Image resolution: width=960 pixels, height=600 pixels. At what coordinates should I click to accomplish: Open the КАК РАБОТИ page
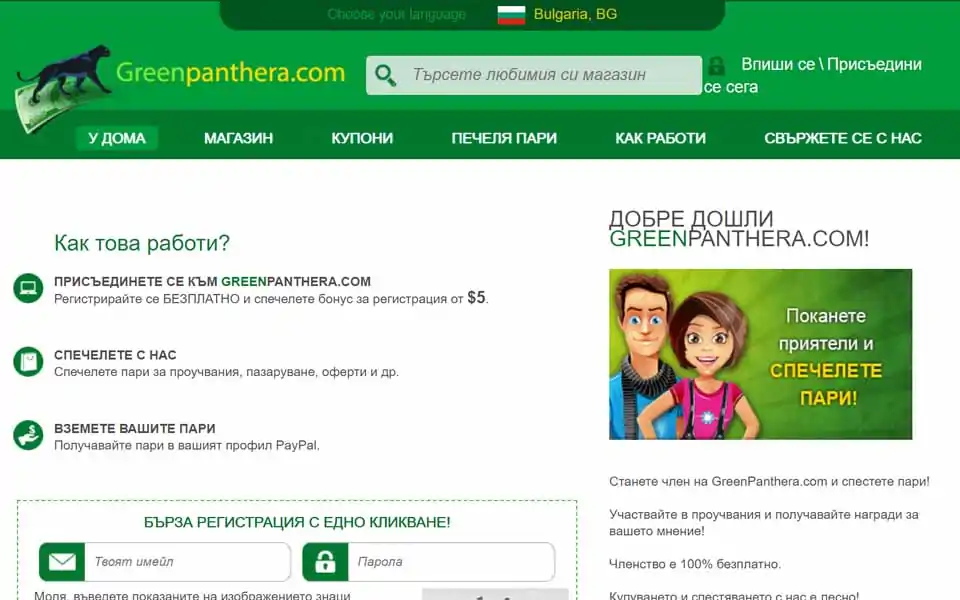click(x=660, y=138)
